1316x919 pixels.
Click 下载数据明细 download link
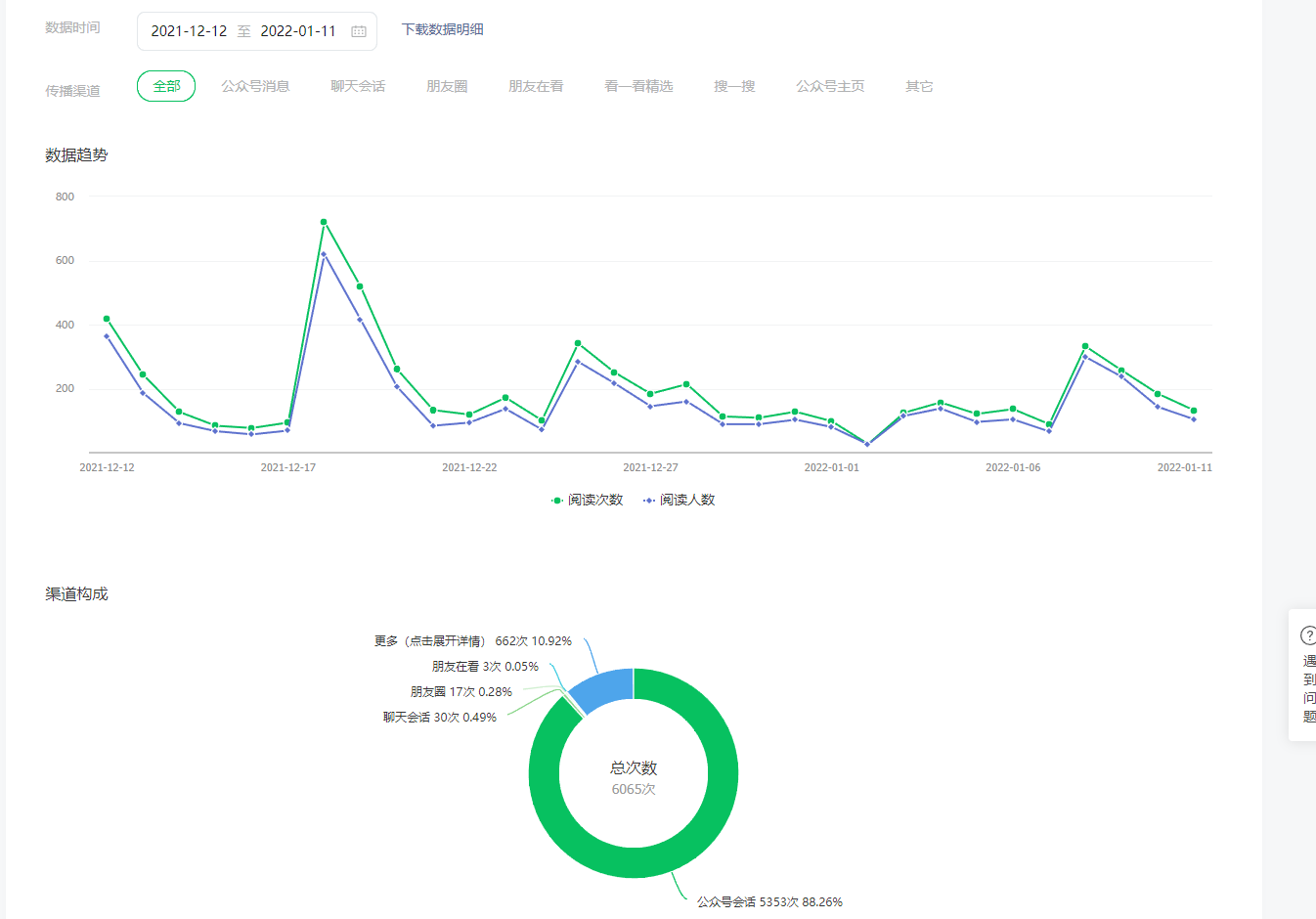pyautogui.click(x=442, y=29)
